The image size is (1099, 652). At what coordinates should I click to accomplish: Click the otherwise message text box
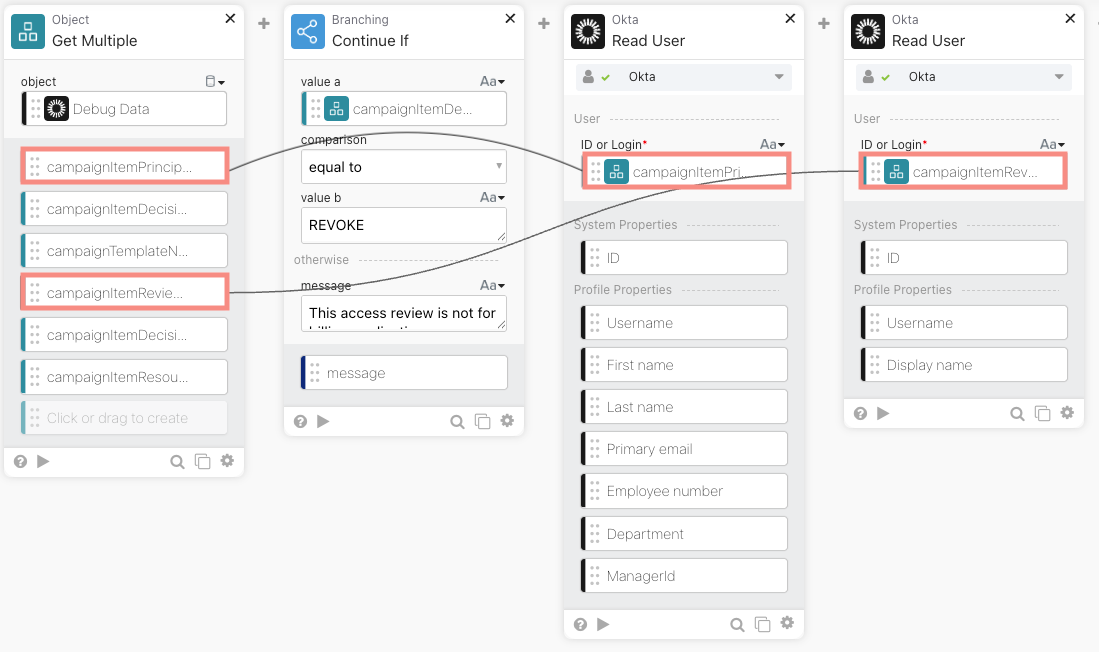click(403, 313)
